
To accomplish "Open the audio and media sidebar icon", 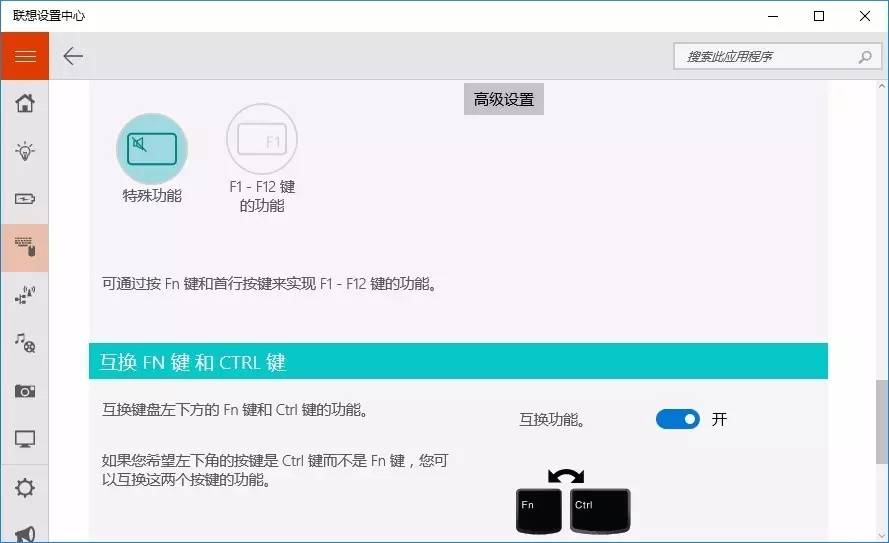I will click(x=24, y=343).
